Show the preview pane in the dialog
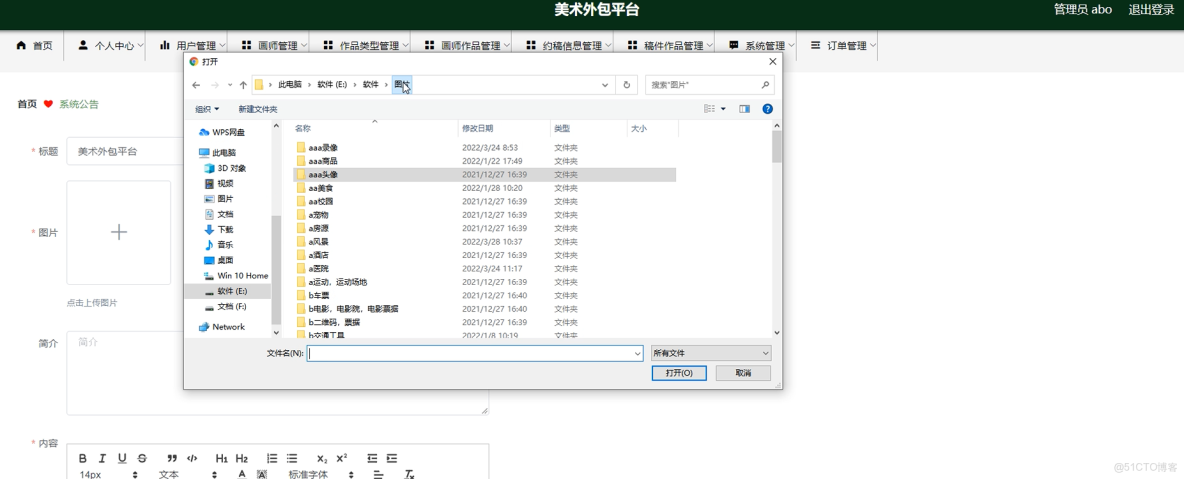Viewport: 1184px width, 479px height. pos(745,109)
